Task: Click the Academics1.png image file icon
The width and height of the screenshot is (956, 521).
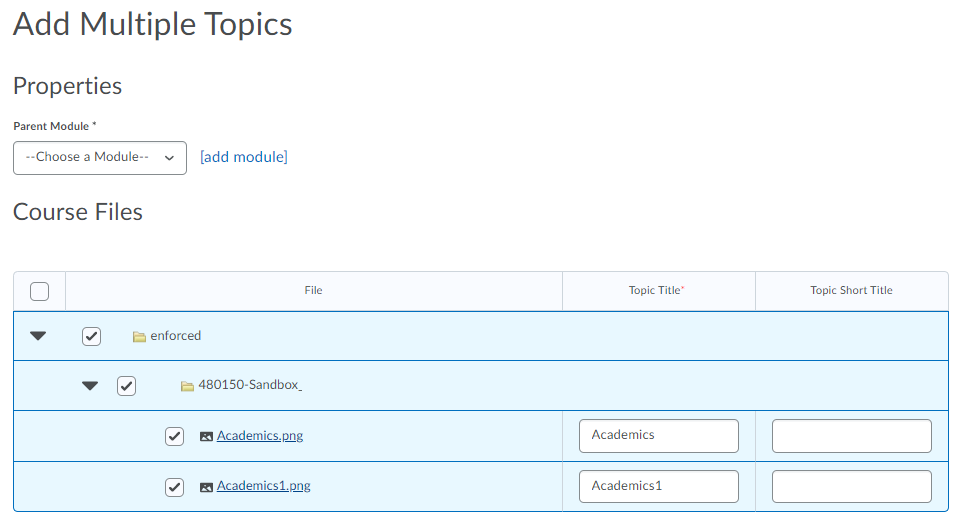Action: pos(206,487)
